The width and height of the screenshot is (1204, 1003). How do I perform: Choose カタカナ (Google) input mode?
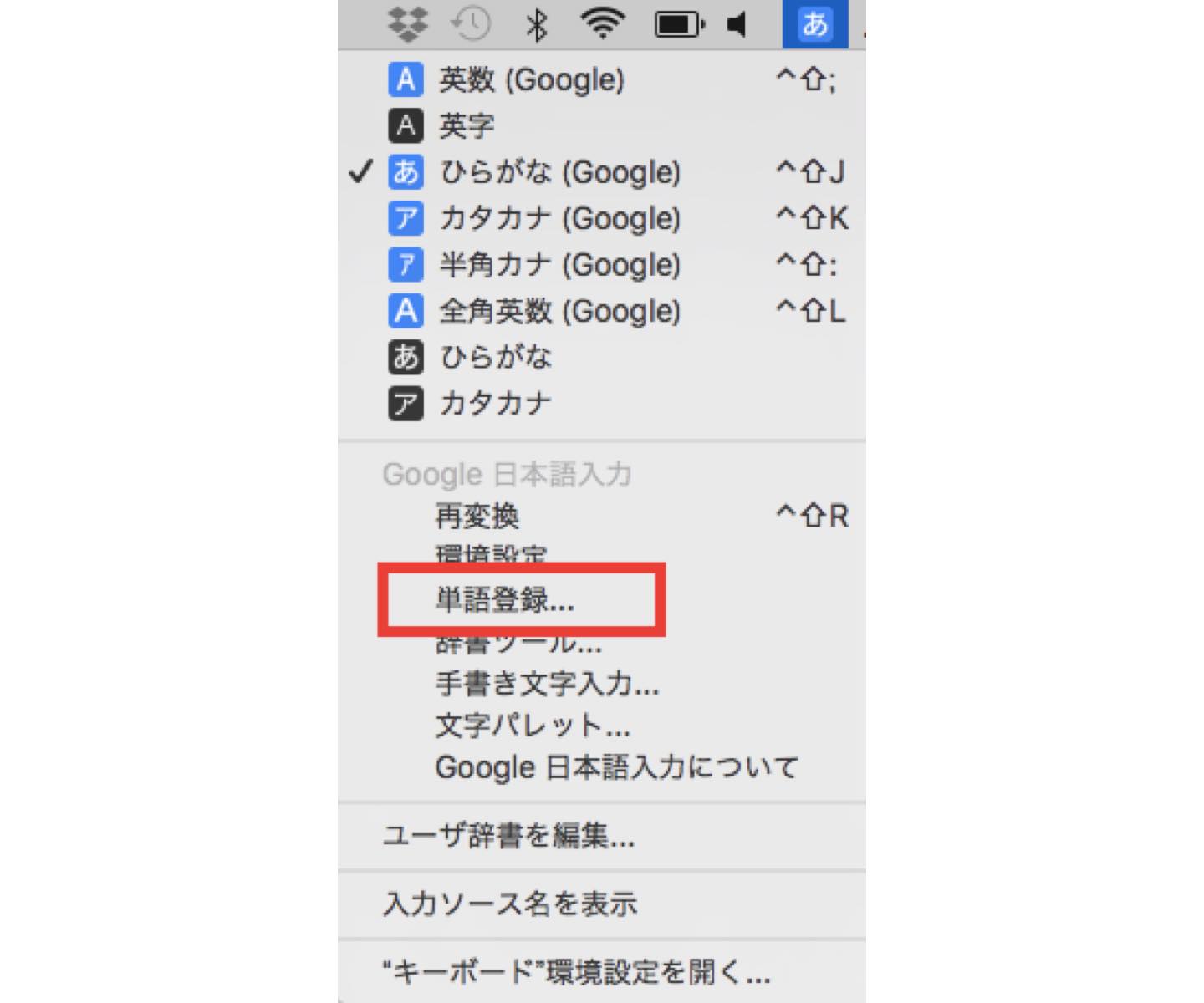click(x=602, y=218)
